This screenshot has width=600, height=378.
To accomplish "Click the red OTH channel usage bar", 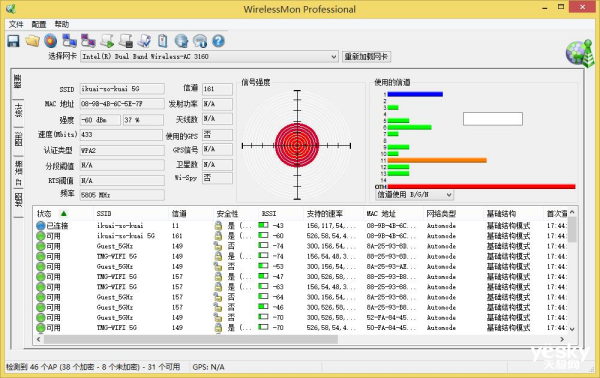I will point(481,187).
